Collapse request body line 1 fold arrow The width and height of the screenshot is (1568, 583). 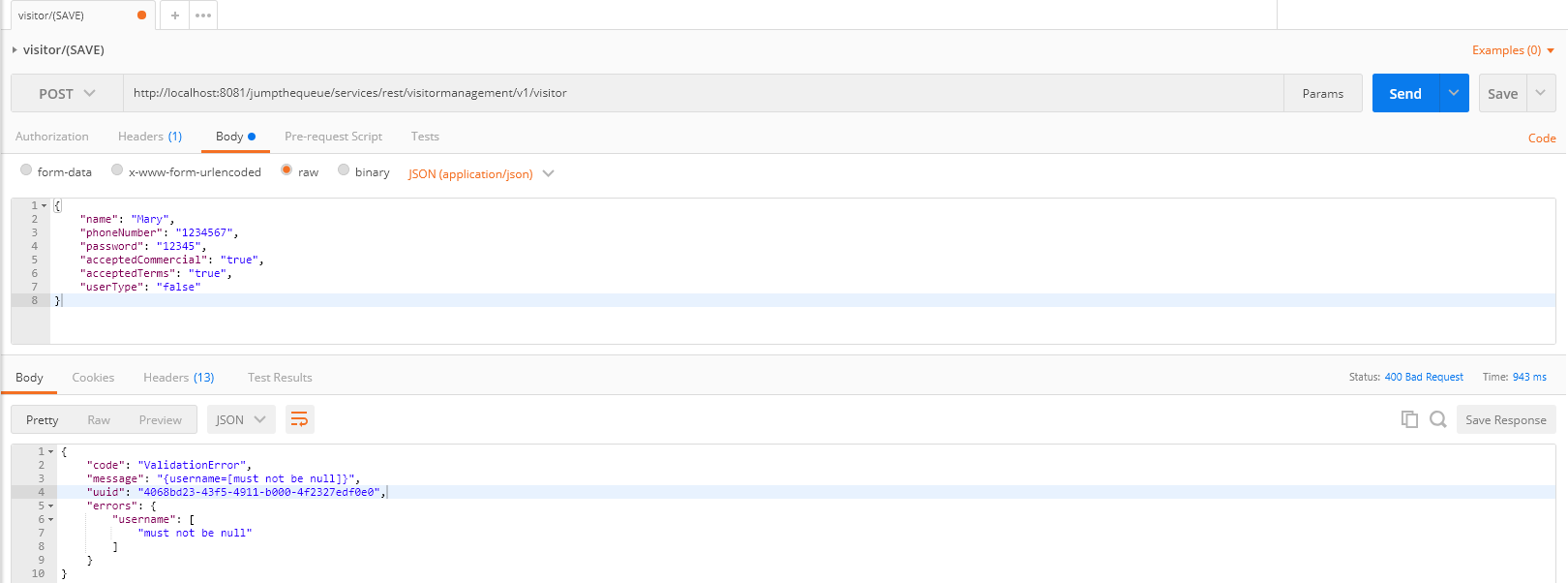[44, 205]
